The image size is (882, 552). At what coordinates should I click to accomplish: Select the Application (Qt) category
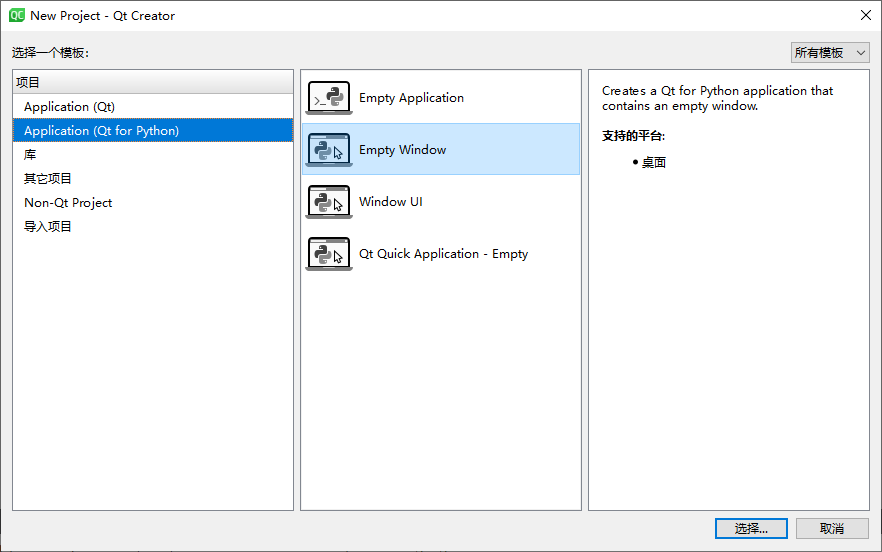tap(153, 106)
